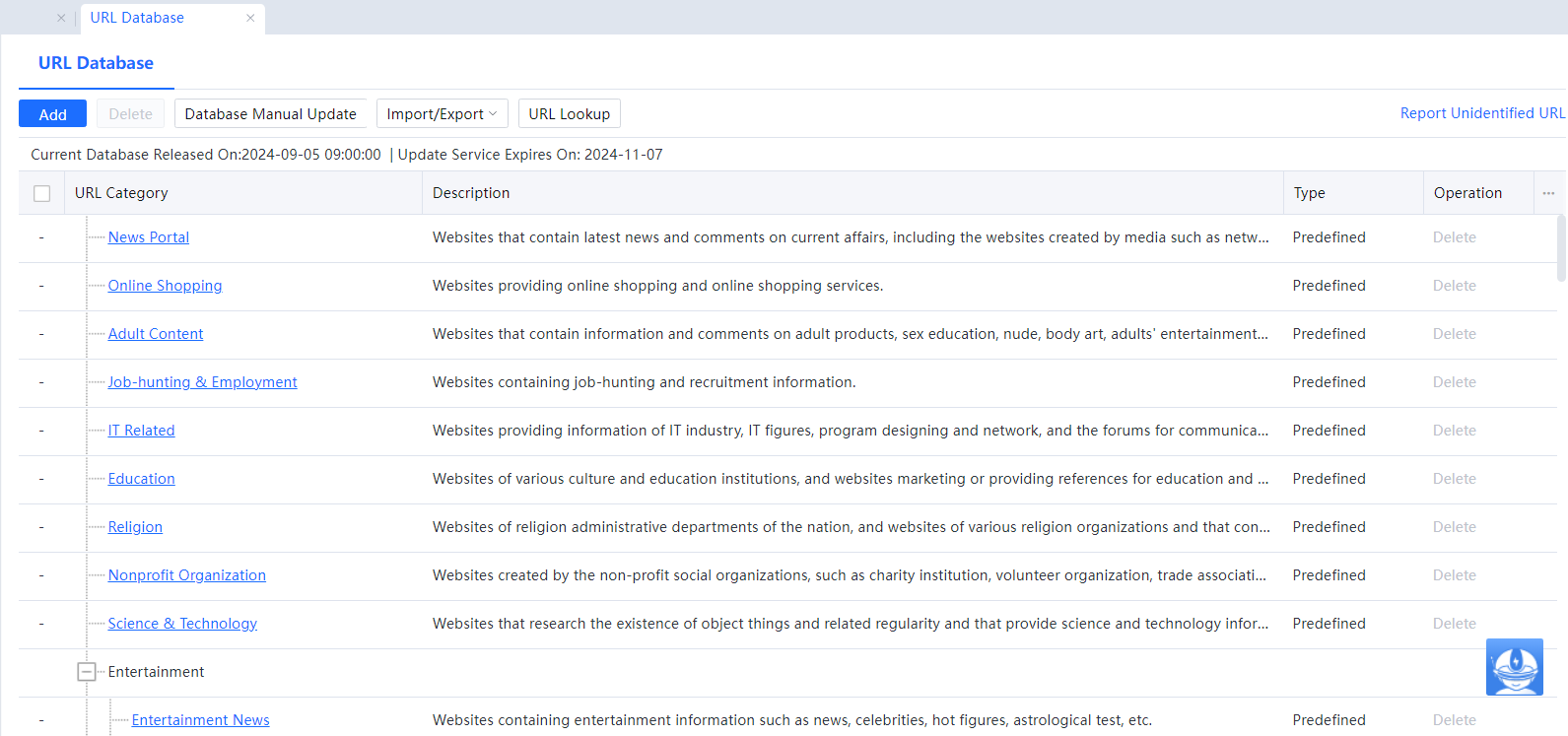Screen dimensions: 1568x736
Task: Open the URL Lookup tool
Action: click(569, 114)
